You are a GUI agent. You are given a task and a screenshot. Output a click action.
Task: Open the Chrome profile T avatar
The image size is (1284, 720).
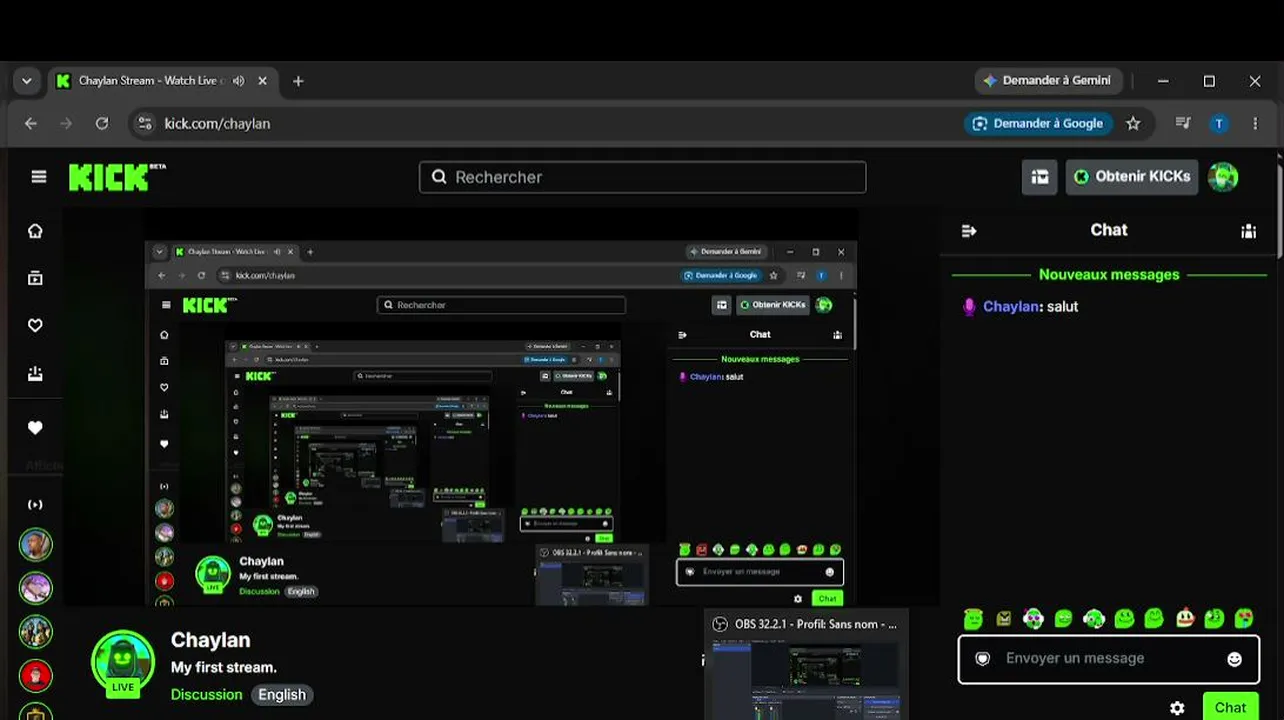pos(1218,123)
